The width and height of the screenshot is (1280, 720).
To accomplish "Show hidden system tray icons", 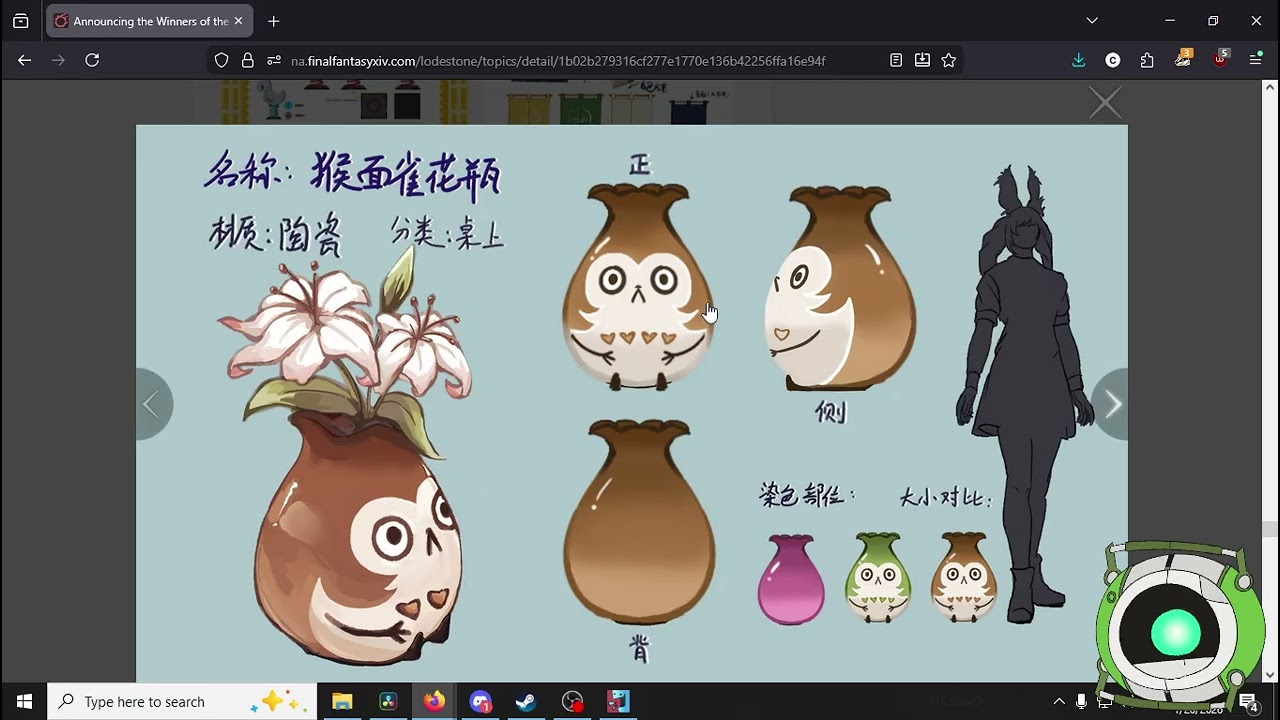I will point(1059,702).
